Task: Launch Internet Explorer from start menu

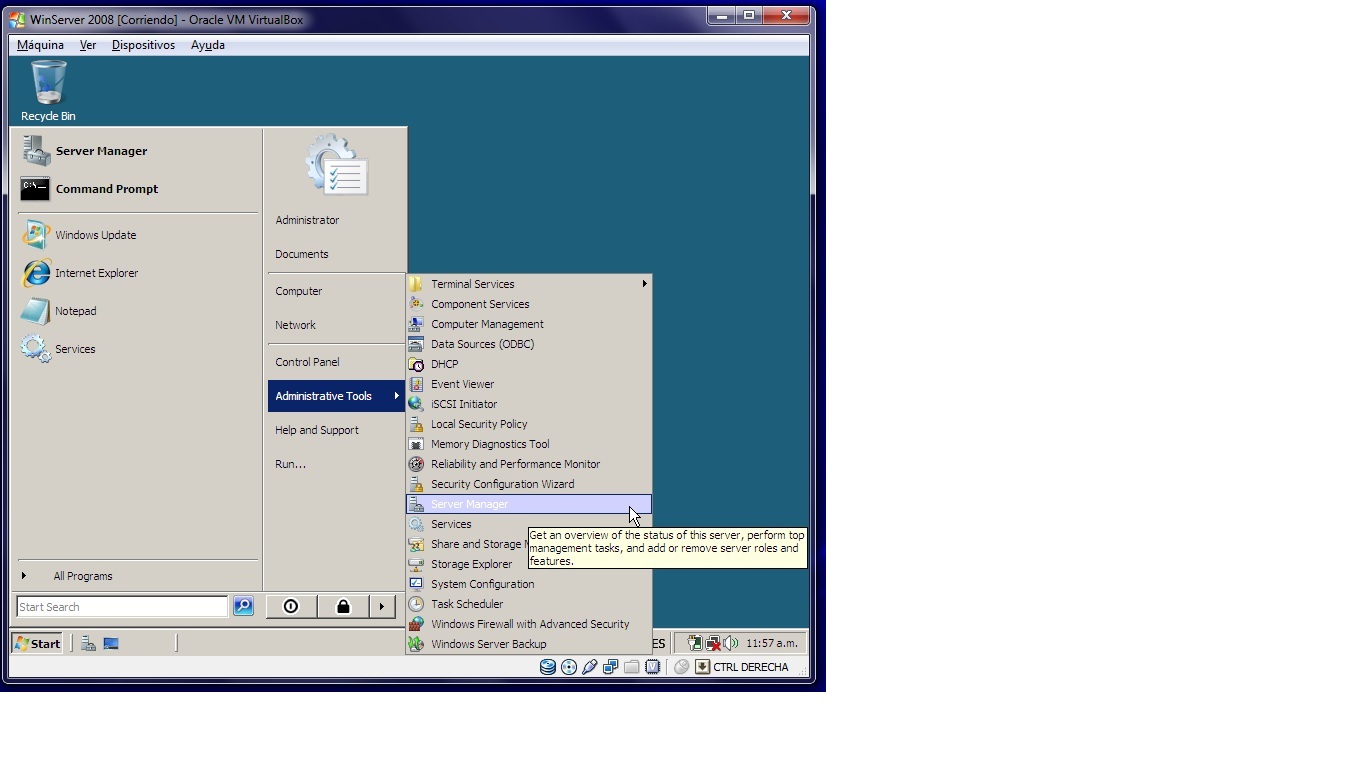Action: 138,273
